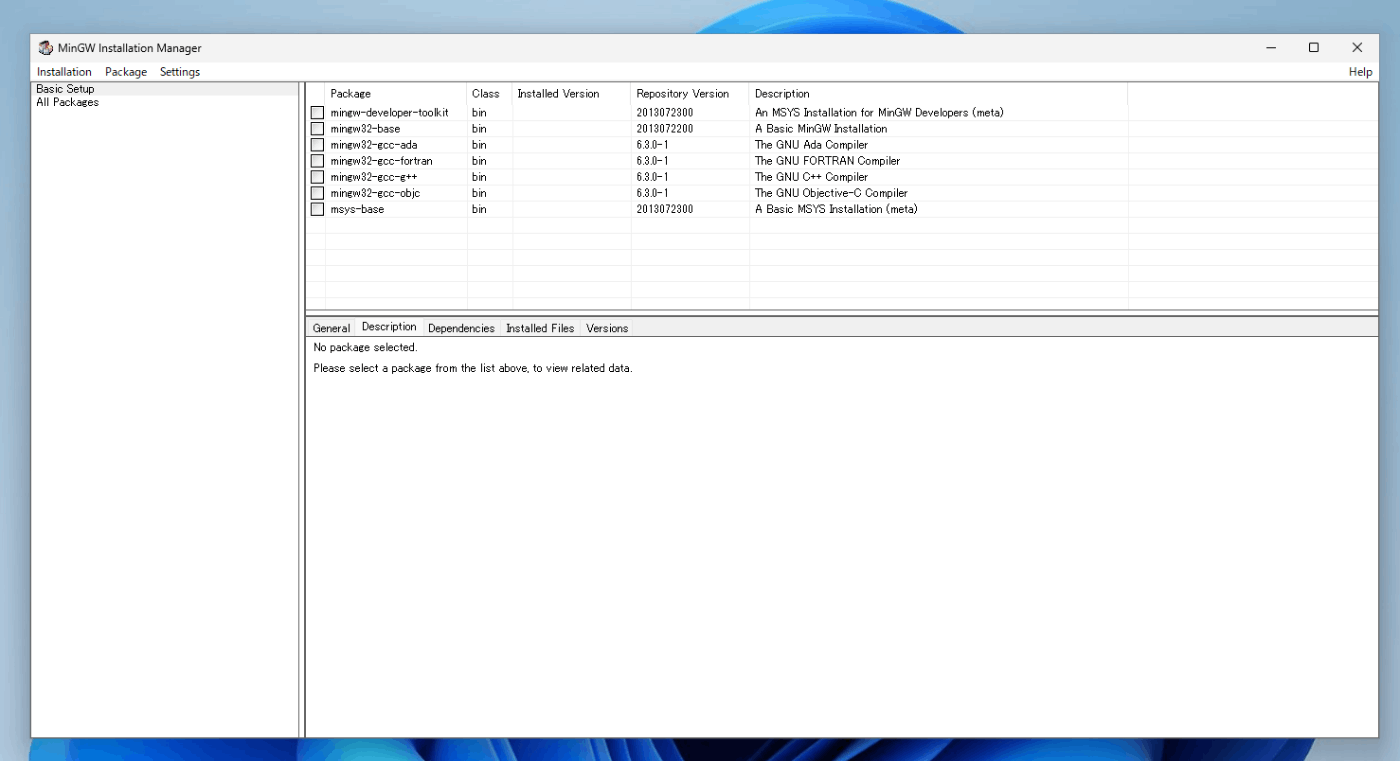Click repository version 2013072200 of mingw32-base
Screen dimensions: 1400x761
pos(664,129)
